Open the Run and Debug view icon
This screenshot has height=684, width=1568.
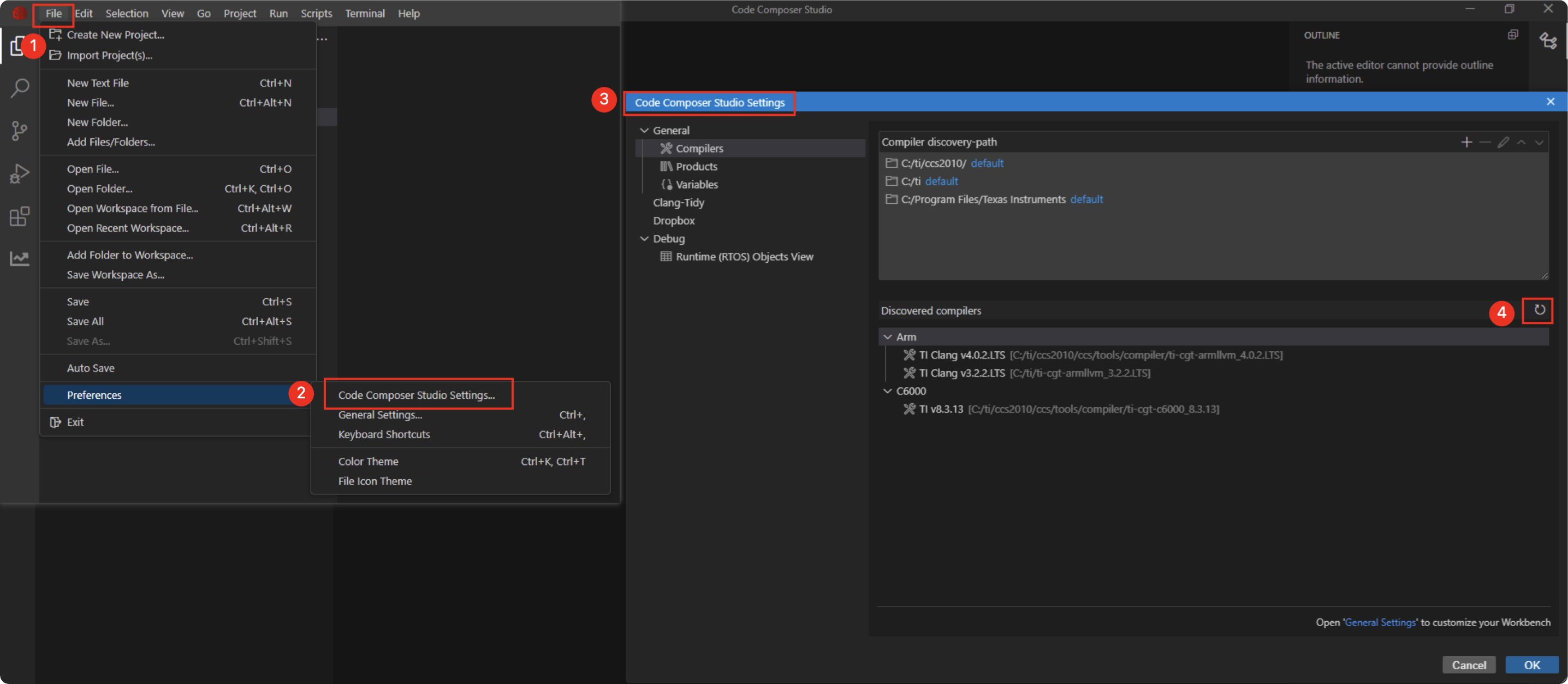(20, 174)
